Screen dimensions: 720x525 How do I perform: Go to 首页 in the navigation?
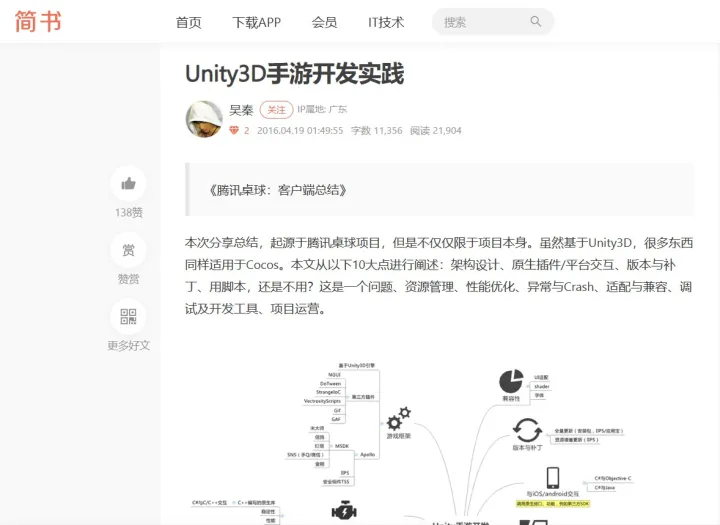tap(188, 22)
